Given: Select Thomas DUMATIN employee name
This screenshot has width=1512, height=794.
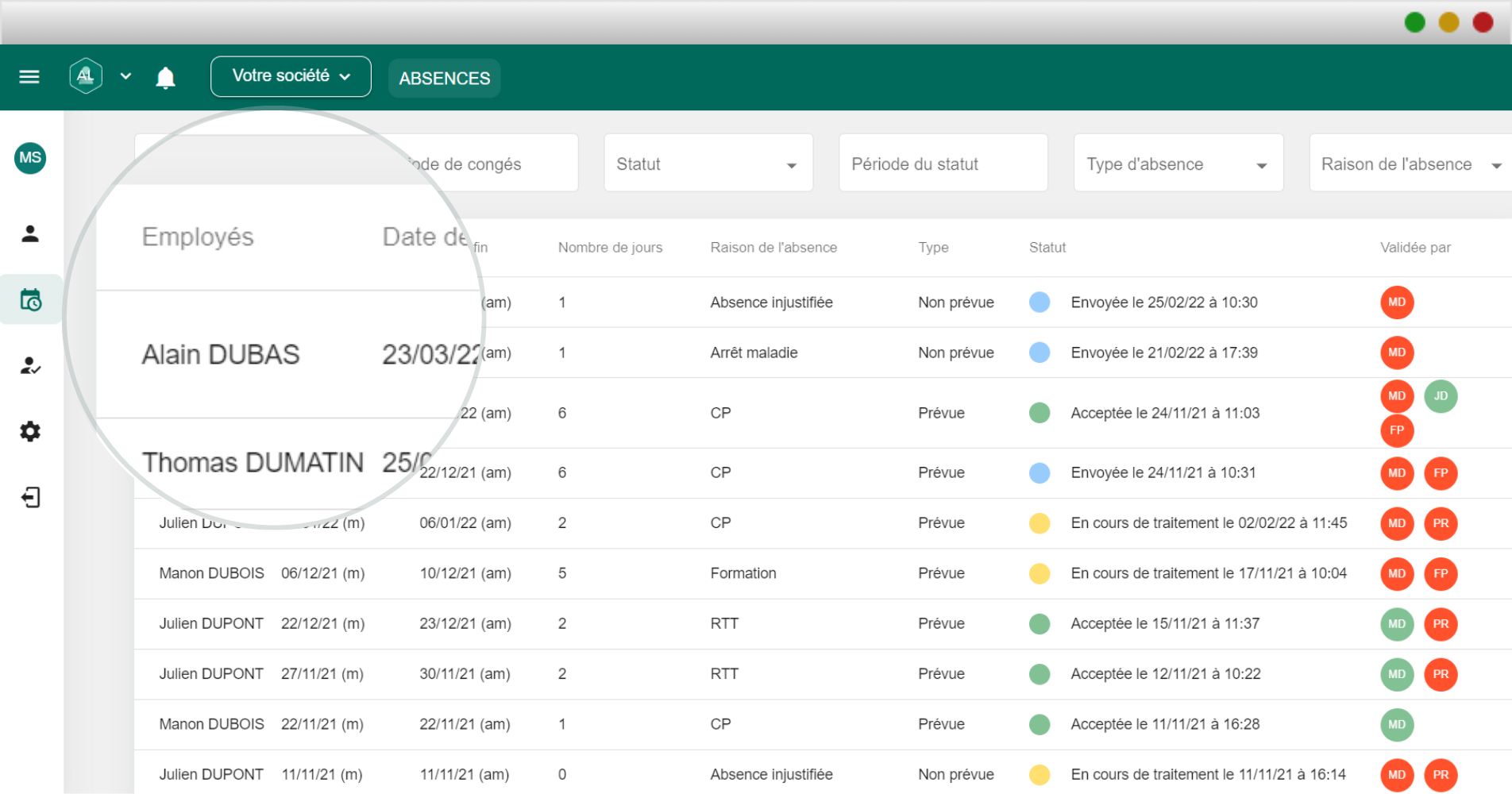Looking at the screenshot, I should [253, 462].
